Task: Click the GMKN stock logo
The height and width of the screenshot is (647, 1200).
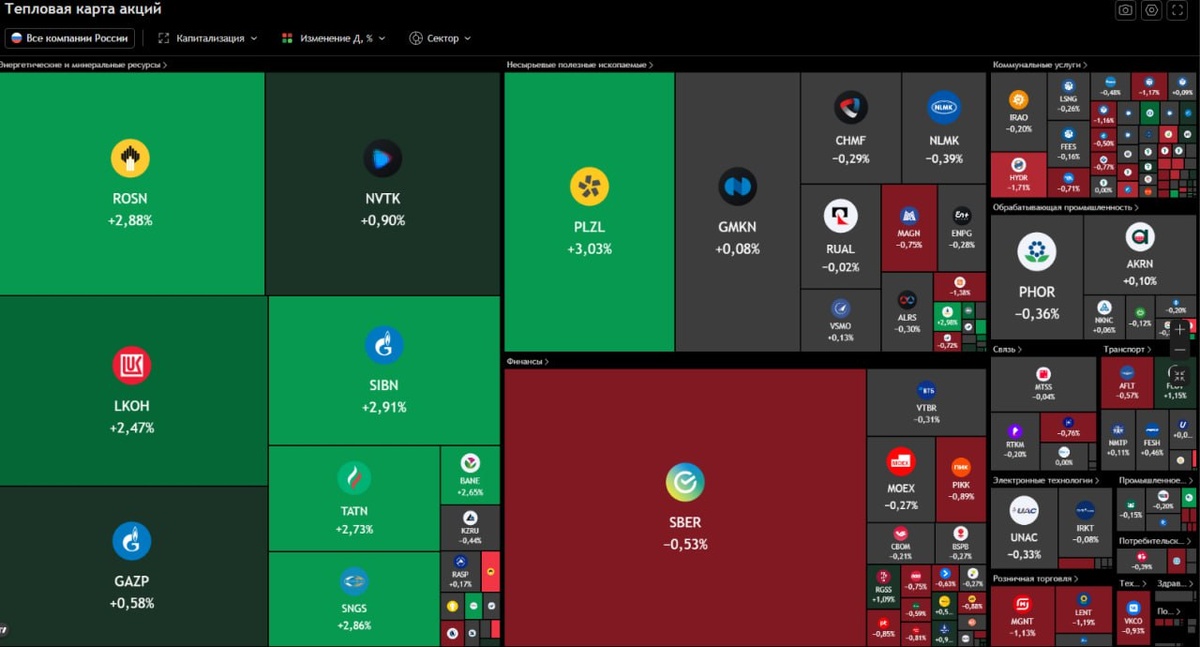Action: pyautogui.click(x=737, y=187)
